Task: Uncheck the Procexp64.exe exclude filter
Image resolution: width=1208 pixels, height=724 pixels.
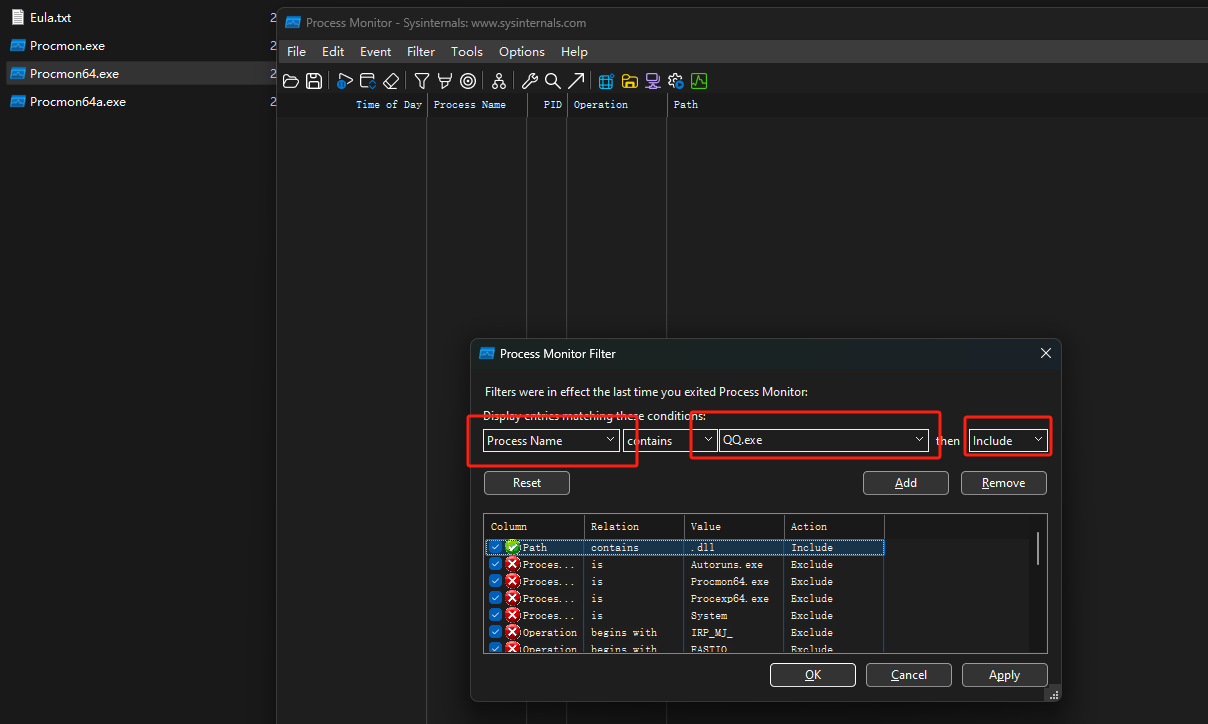Action: pyautogui.click(x=495, y=598)
